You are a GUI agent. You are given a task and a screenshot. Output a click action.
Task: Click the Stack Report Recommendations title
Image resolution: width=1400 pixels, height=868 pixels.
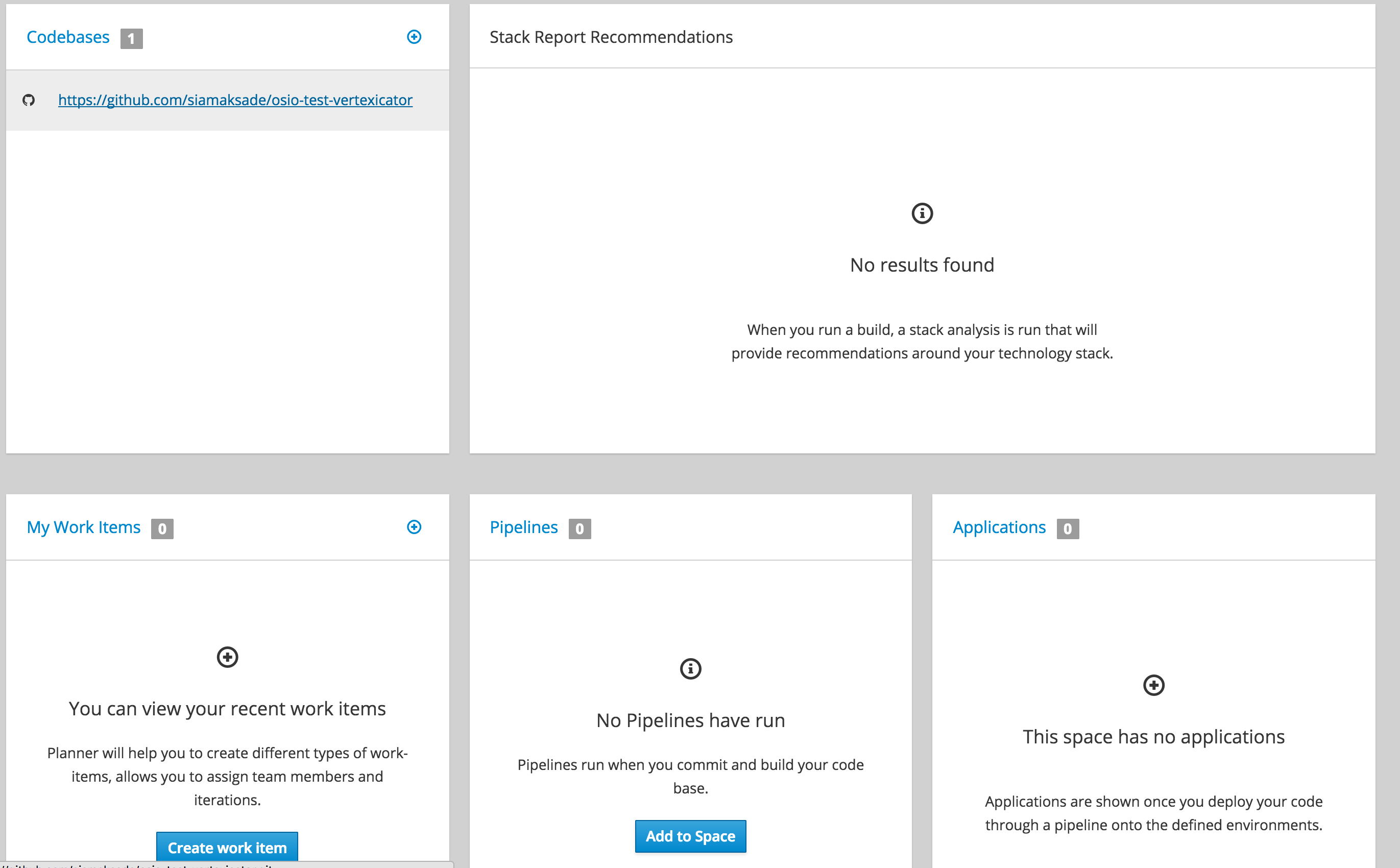[611, 37]
